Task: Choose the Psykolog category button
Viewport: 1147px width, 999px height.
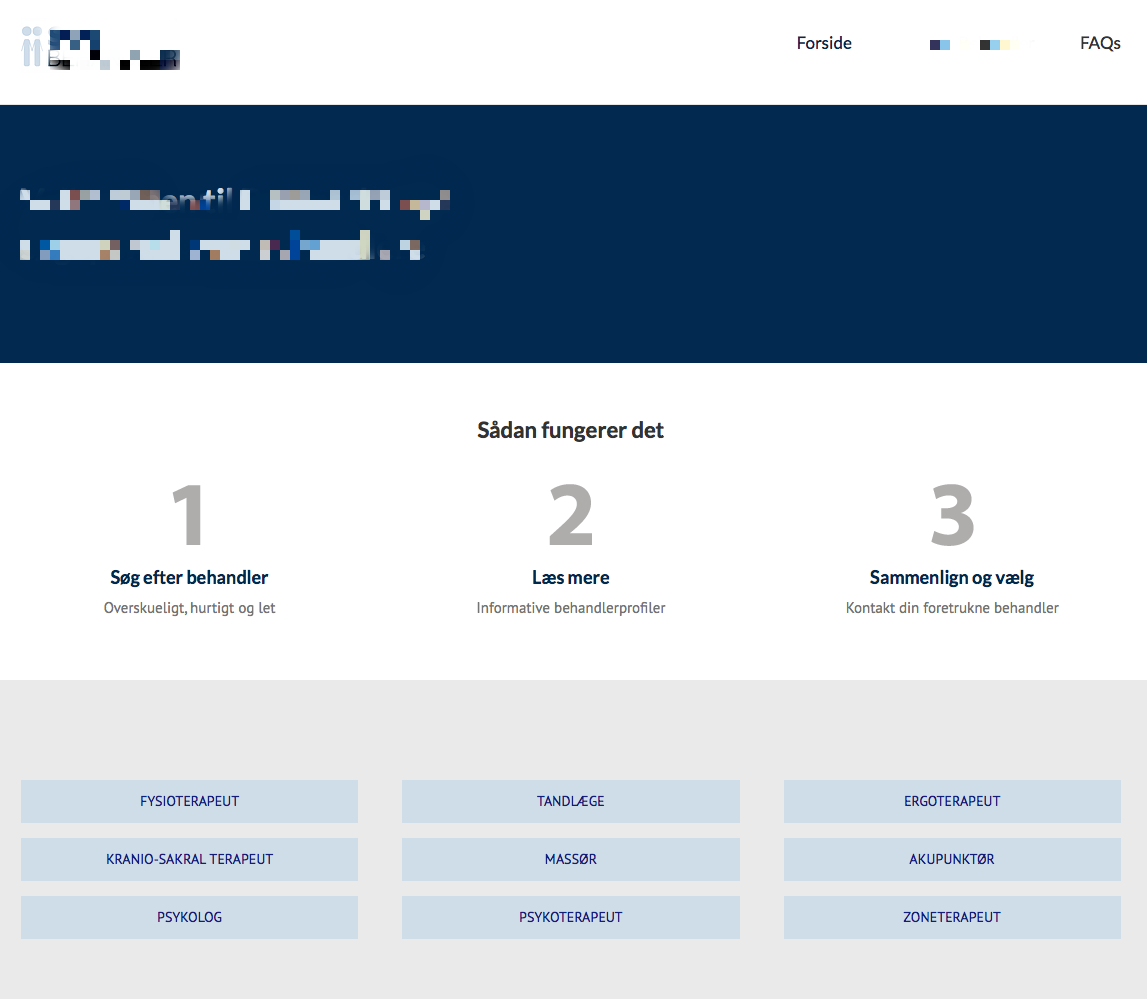Action: (x=189, y=917)
